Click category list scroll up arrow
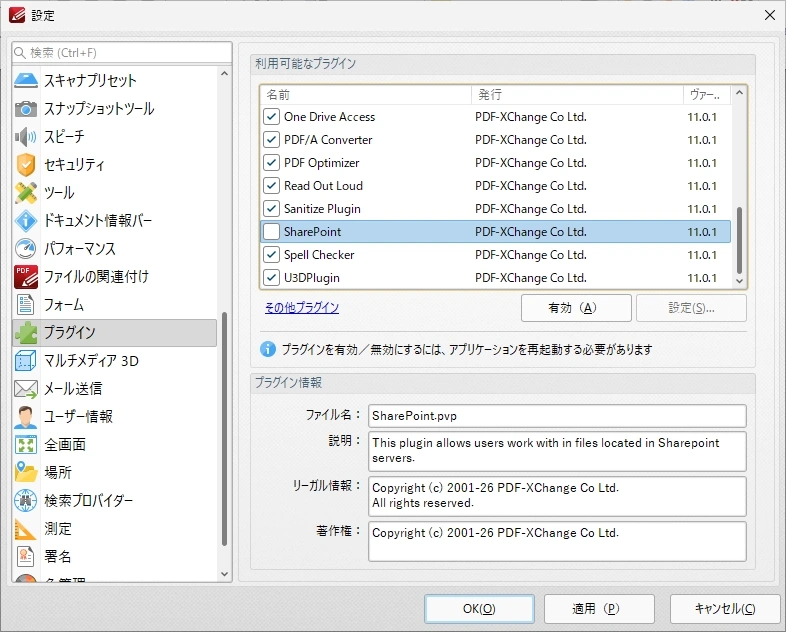786x632 pixels. pos(224,74)
